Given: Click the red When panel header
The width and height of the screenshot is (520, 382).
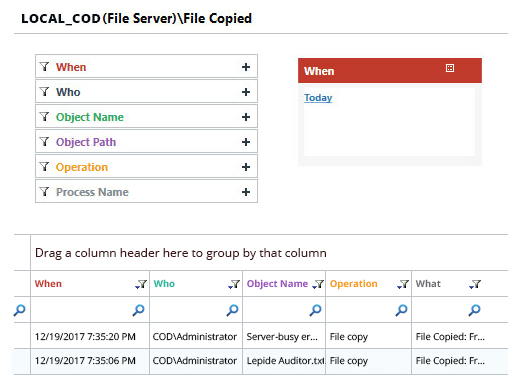Looking at the screenshot, I should pos(390,71).
